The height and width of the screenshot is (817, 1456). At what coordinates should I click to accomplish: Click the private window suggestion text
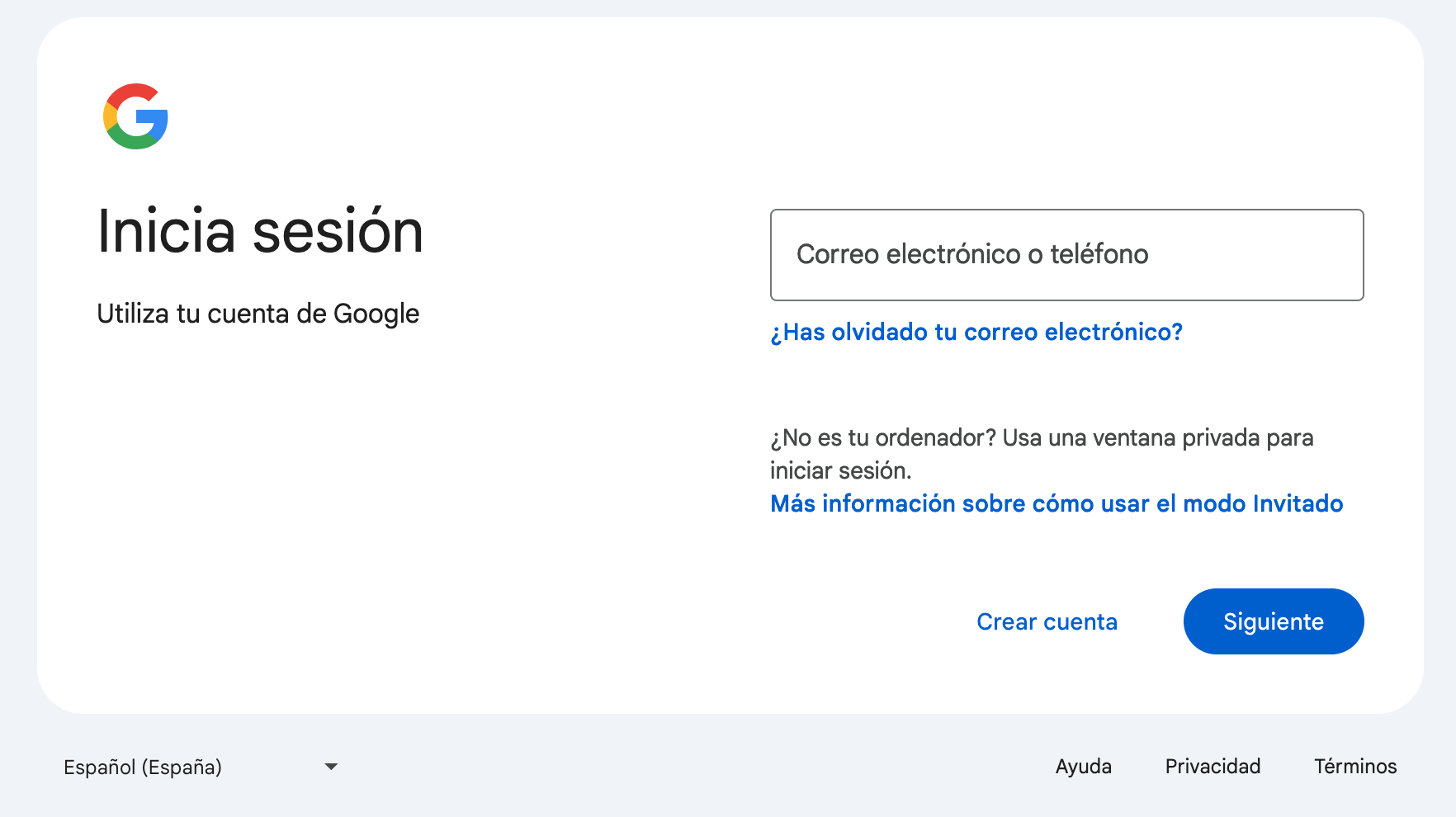pyautogui.click(x=1042, y=454)
